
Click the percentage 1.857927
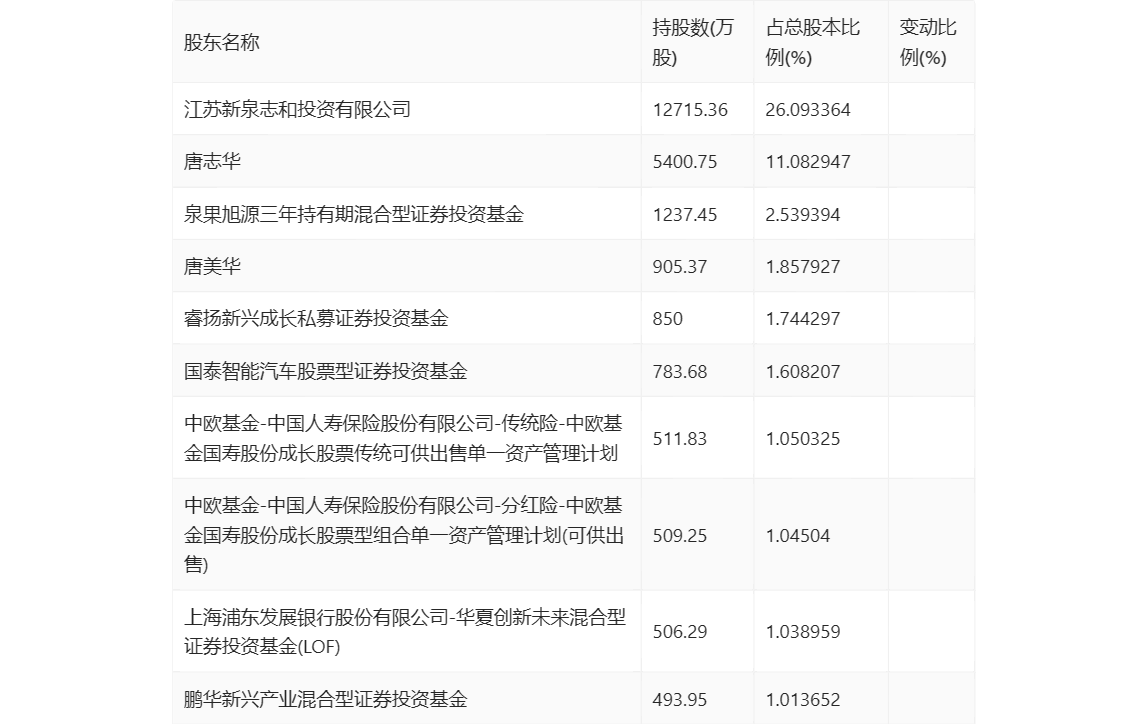[x=803, y=266]
